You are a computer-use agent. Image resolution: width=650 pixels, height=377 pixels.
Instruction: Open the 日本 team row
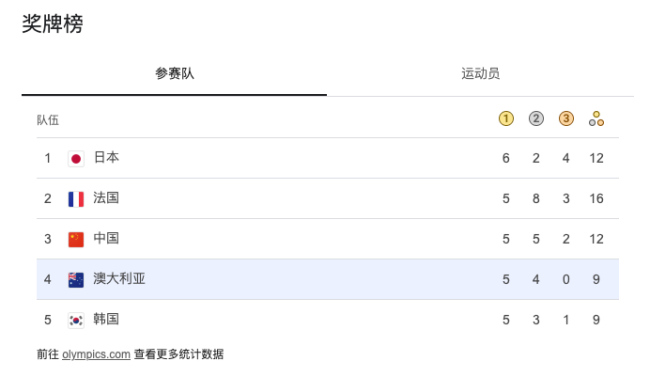click(x=327, y=158)
